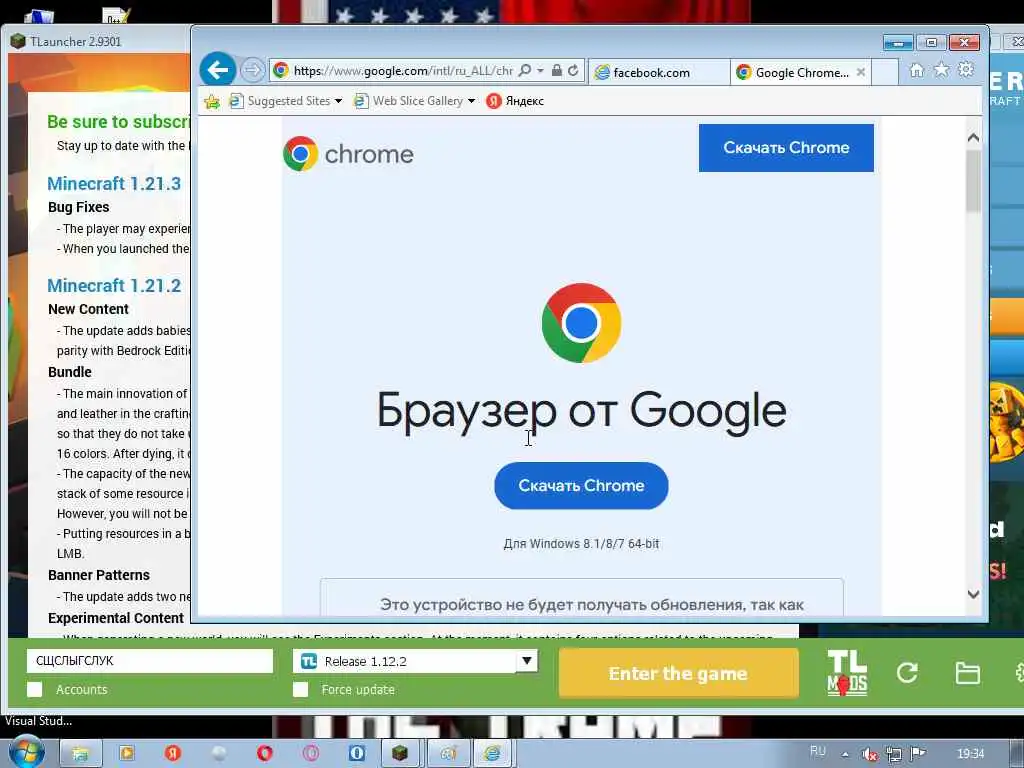Refresh the page with the reload icon
The width and height of the screenshot is (1024, 768).
(573, 71)
